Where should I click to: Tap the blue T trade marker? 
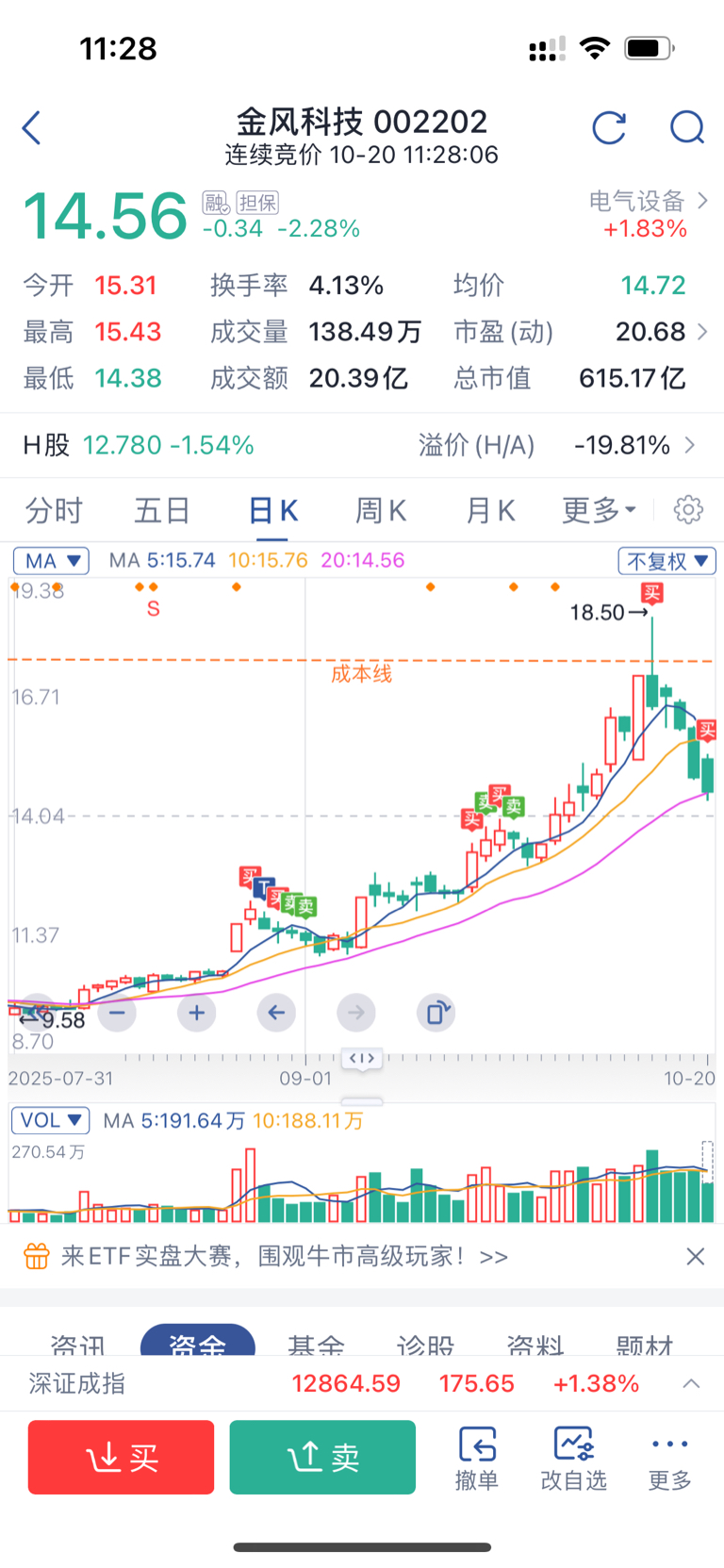pyautogui.click(x=262, y=886)
